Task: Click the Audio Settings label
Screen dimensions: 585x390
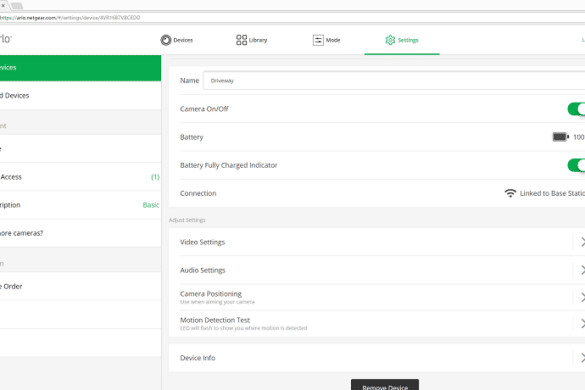Action: [x=203, y=270]
